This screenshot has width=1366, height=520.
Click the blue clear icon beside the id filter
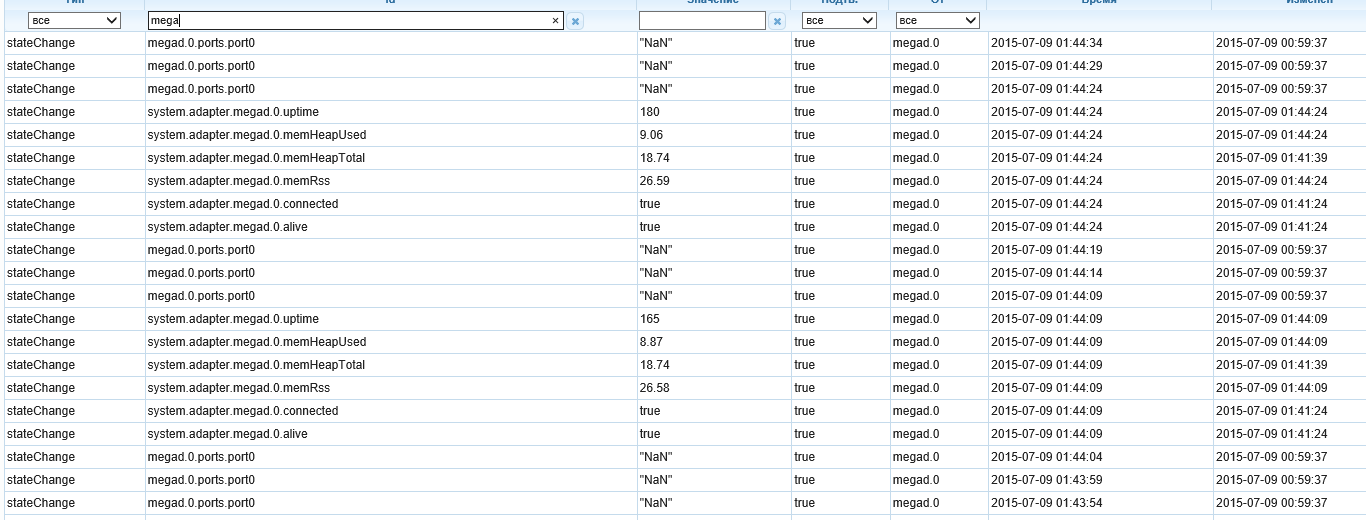[575, 20]
